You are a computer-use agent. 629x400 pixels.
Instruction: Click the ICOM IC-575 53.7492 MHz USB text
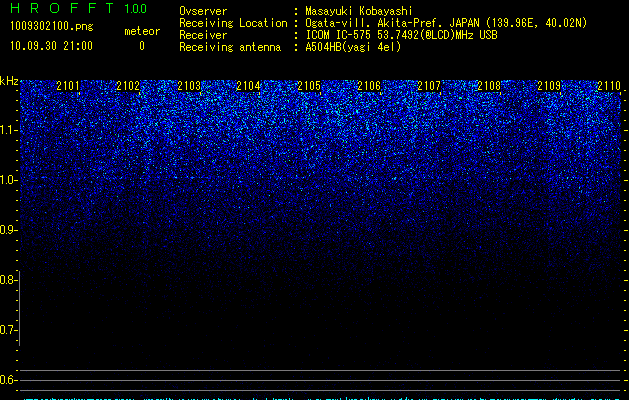coord(402,35)
